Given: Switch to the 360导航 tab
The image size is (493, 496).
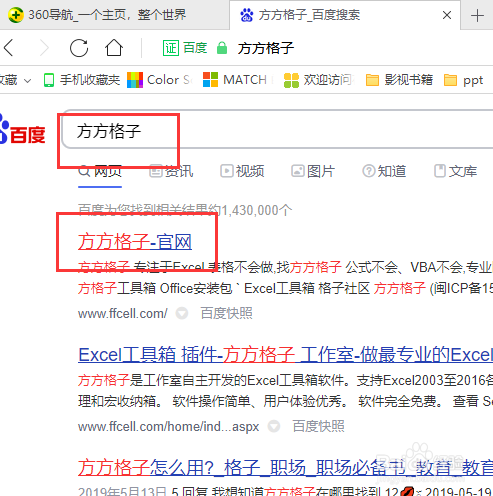Looking at the screenshot, I should point(114,15).
